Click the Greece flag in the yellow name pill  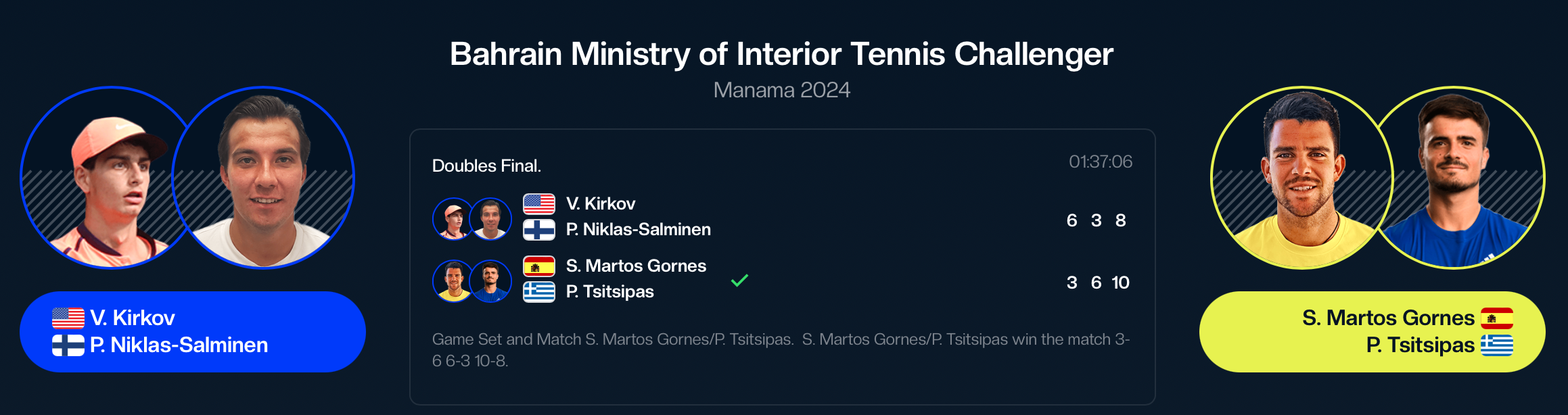(1496, 345)
